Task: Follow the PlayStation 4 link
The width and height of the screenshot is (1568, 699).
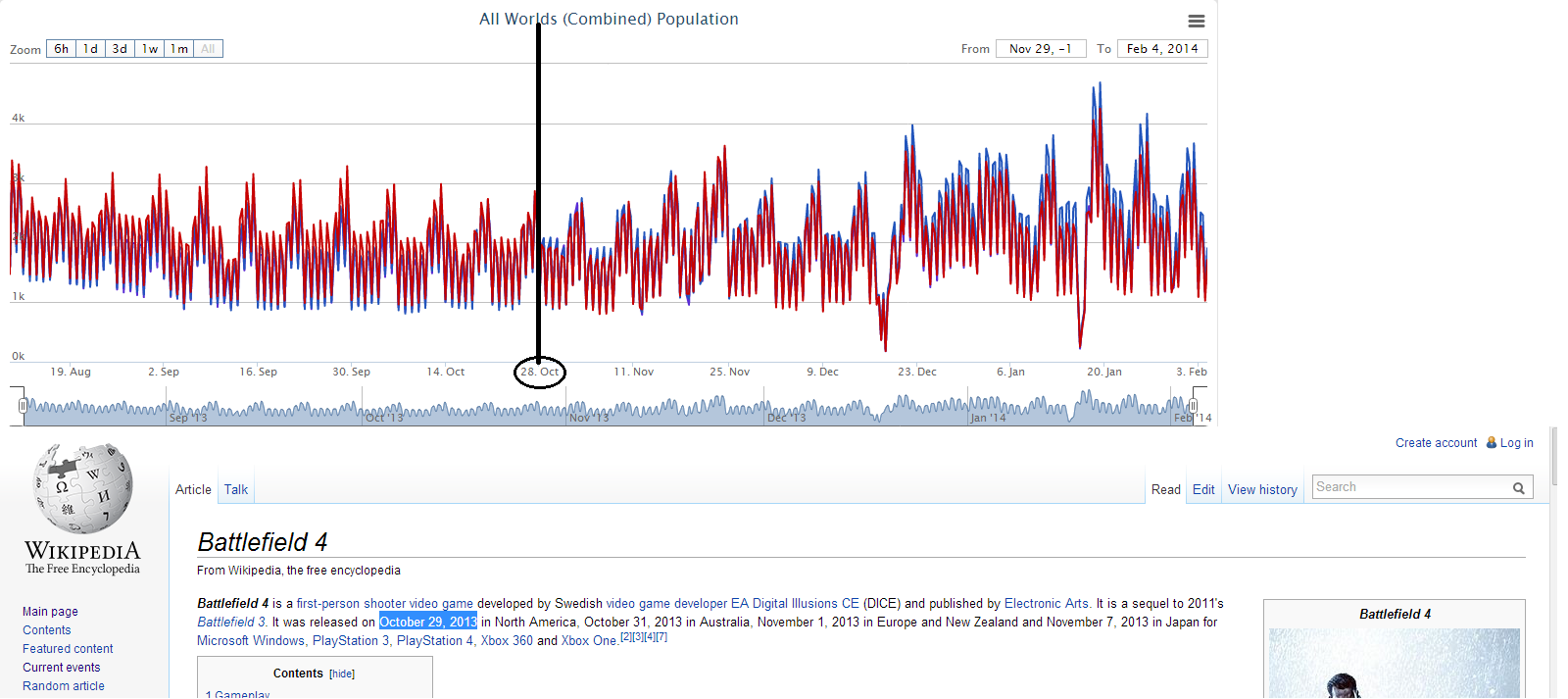Action: tap(435, 641)
